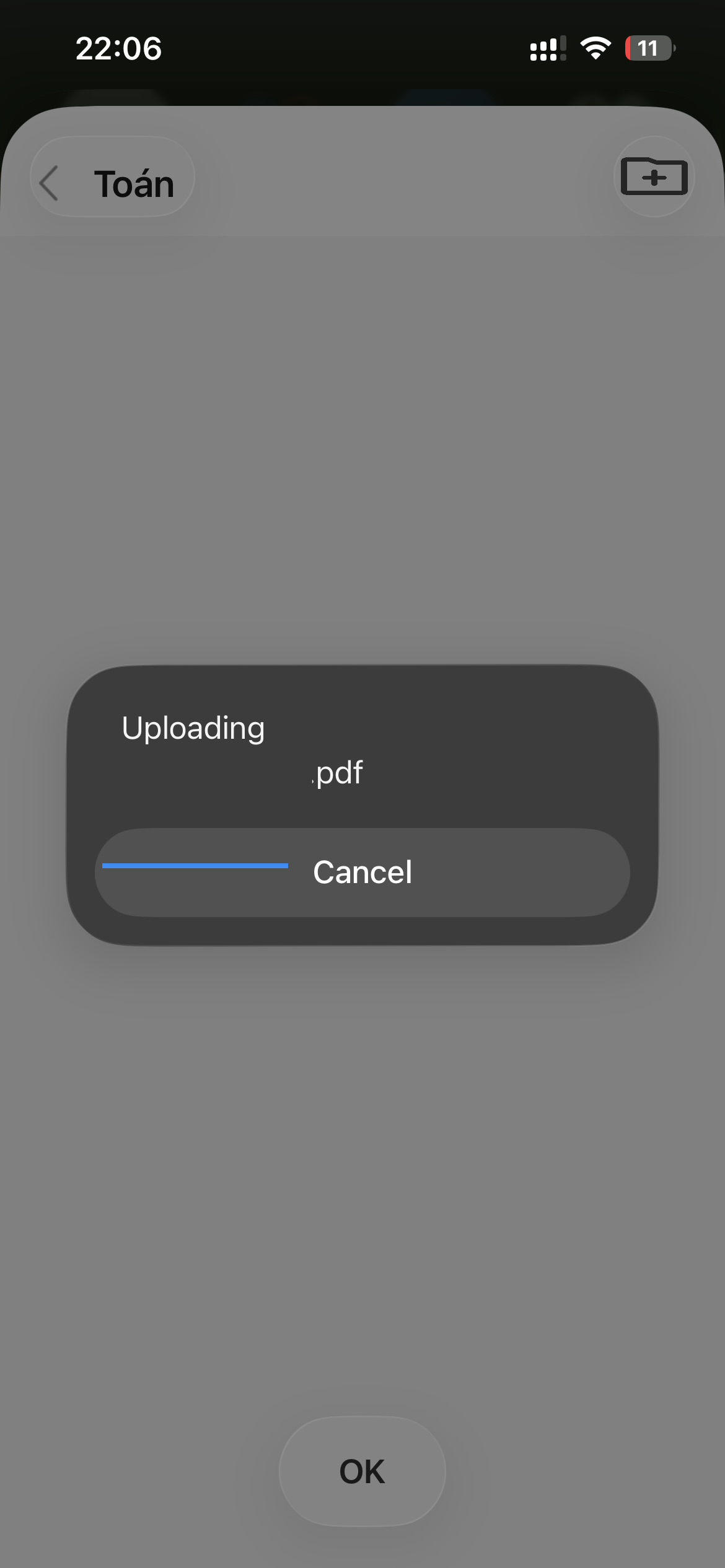Viewport: 725px width, 1568px height.
Task: Tap the dimmed area below the dialog
Action: [x=362, y=1177]
